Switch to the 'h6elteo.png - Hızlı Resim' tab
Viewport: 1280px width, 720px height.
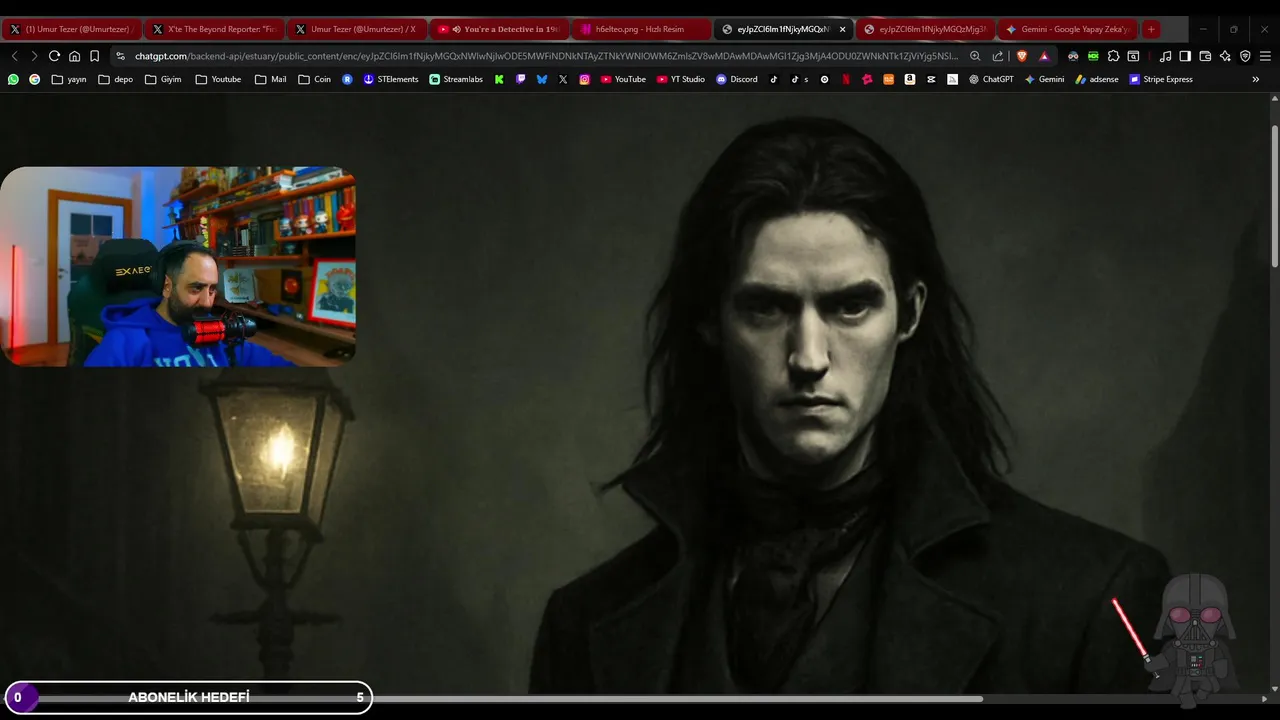641,29
